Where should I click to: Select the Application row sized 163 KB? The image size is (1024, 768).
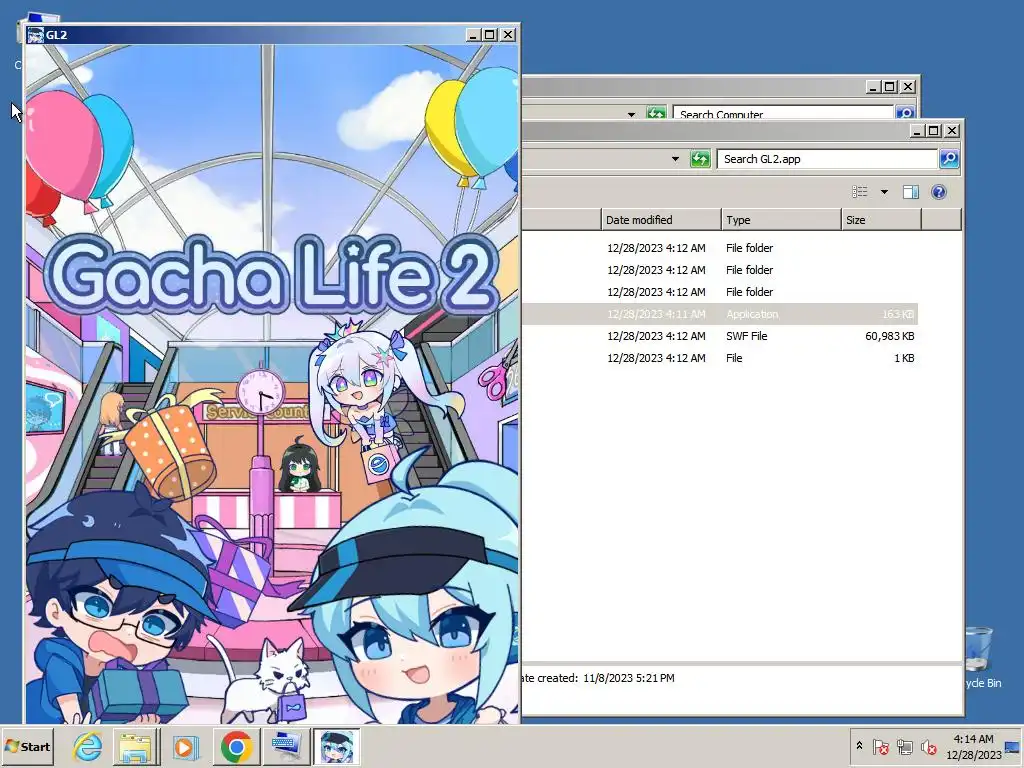click(x=720, y=314)
